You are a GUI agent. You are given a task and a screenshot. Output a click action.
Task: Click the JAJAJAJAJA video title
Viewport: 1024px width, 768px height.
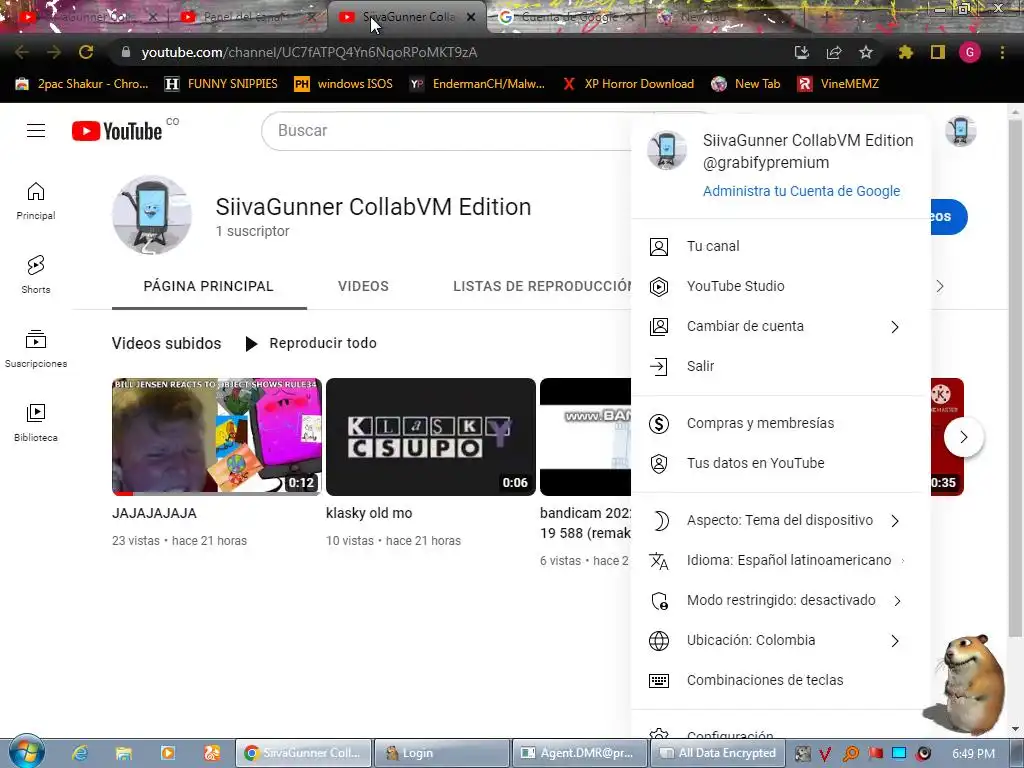point(154,513)
